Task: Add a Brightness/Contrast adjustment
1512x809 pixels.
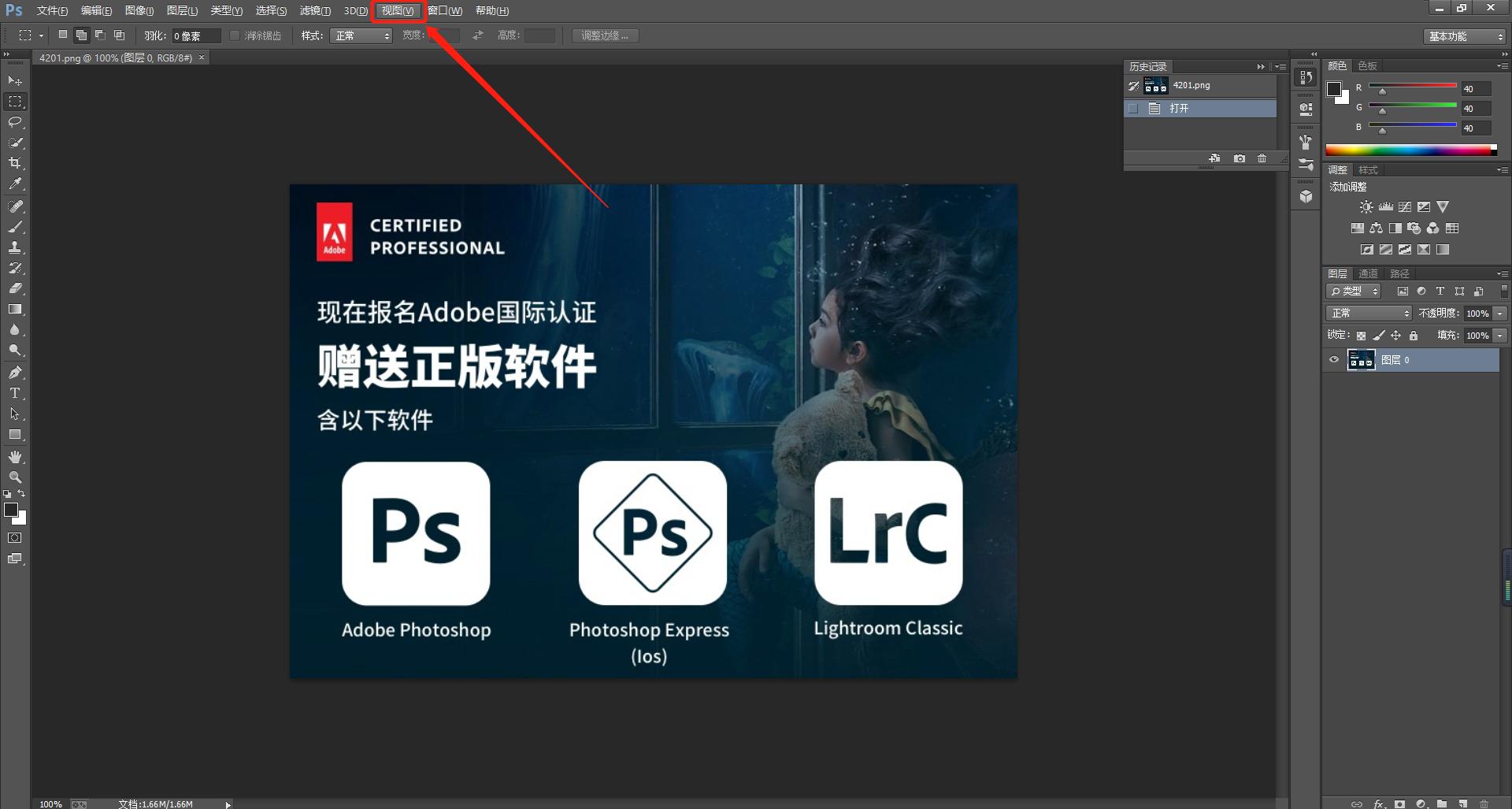Action: pyautogui.click(x=1366, y=206)
